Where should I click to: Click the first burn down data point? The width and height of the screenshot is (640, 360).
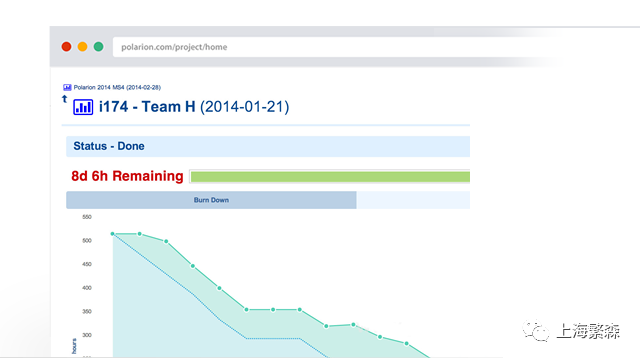[113, 234]
